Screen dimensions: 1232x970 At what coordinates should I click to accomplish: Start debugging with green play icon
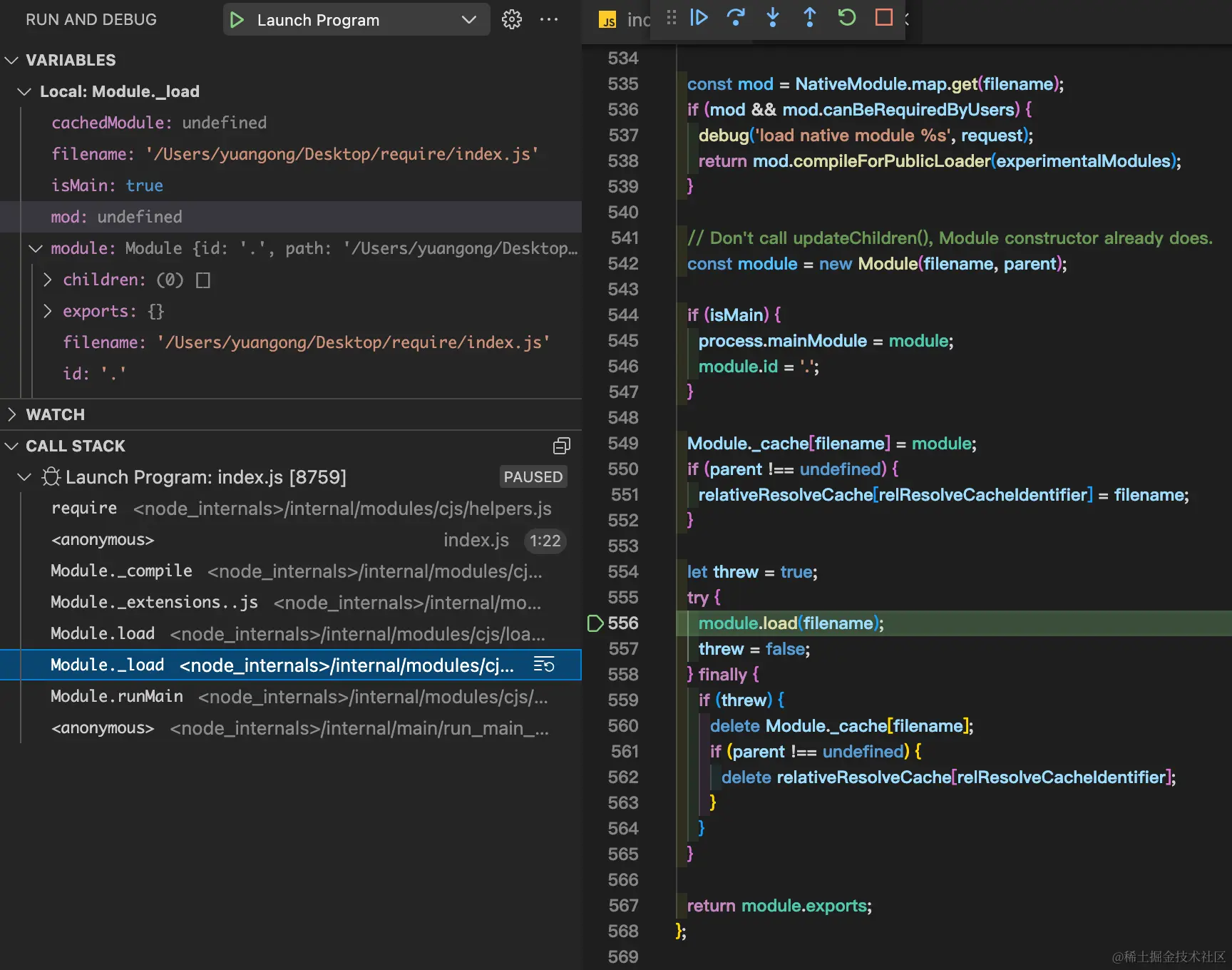click(237, 20)
